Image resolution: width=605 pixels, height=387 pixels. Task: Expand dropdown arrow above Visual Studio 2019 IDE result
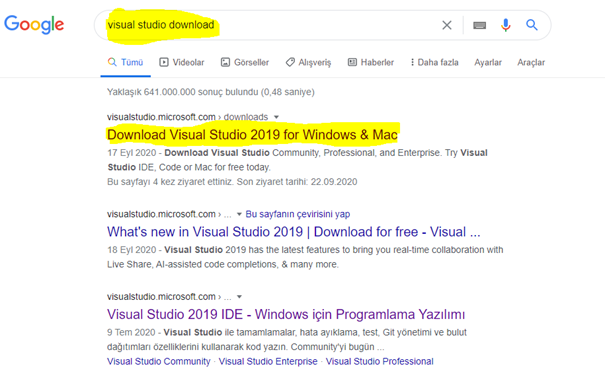coord(239,297)
